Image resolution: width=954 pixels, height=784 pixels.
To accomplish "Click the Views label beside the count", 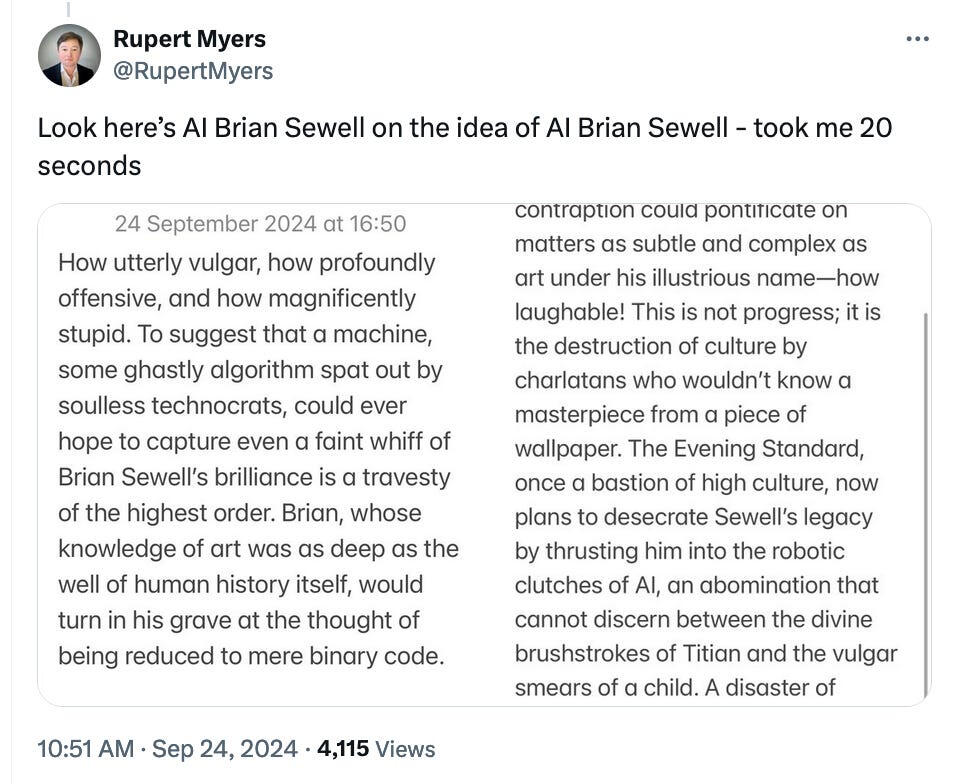I will [x=406, y=748].
